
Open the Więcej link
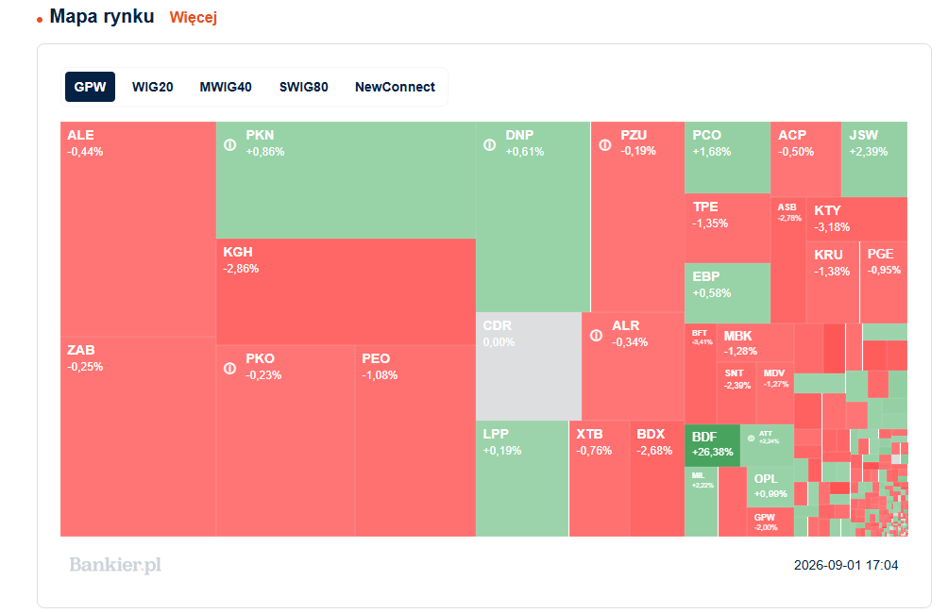click(193, 18)
